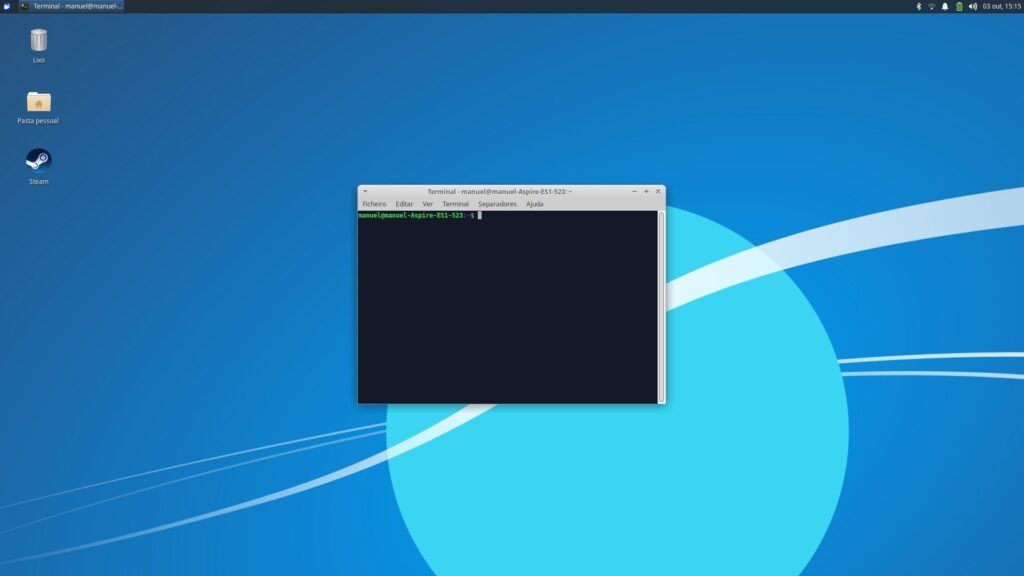Open the Terminal menu in the menu bar
The image size is (1024, 576).
click(x=455, y=204)
